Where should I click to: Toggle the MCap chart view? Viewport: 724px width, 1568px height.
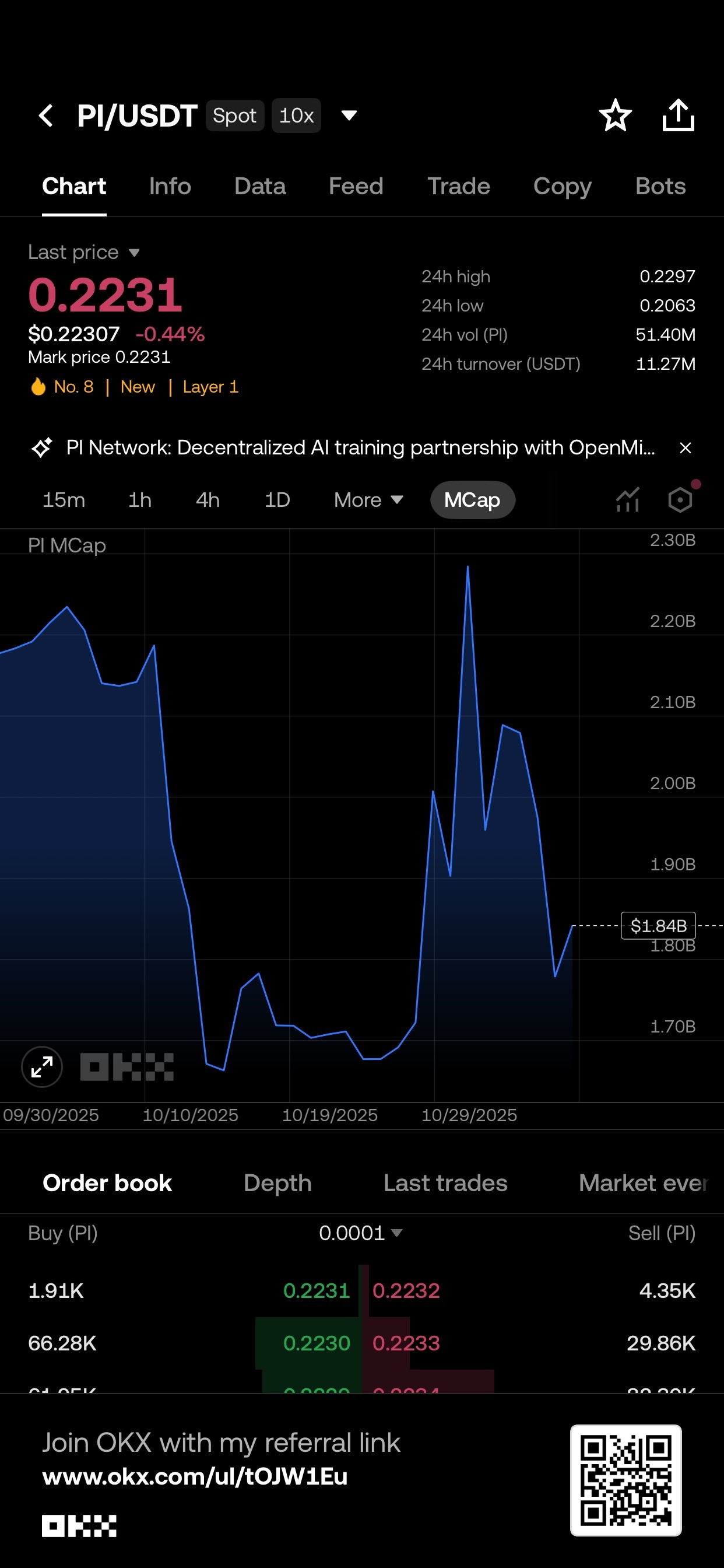[x=472, y=500]
